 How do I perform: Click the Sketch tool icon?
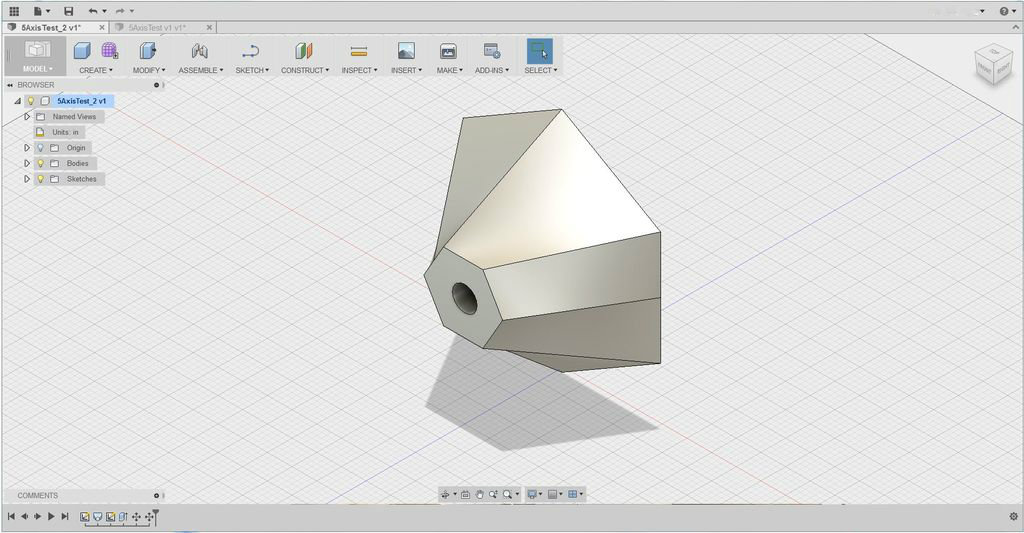pyautogui.click(x=250, y=51)
